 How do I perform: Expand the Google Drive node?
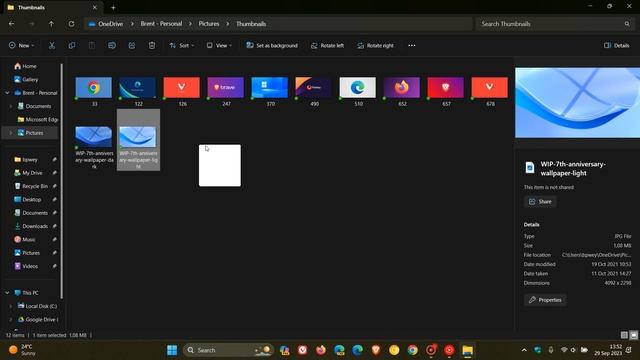click(x=11, y=319)
